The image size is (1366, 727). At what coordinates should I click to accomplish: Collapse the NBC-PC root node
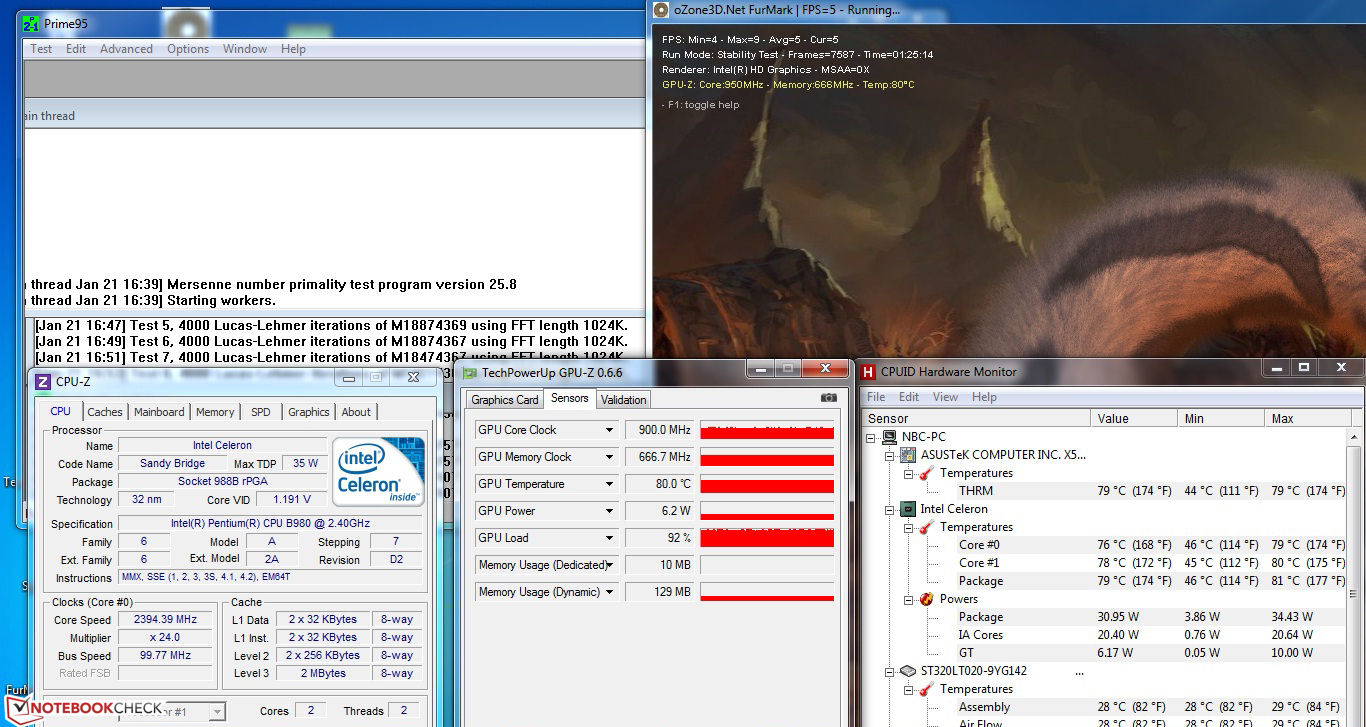[873, 437]
